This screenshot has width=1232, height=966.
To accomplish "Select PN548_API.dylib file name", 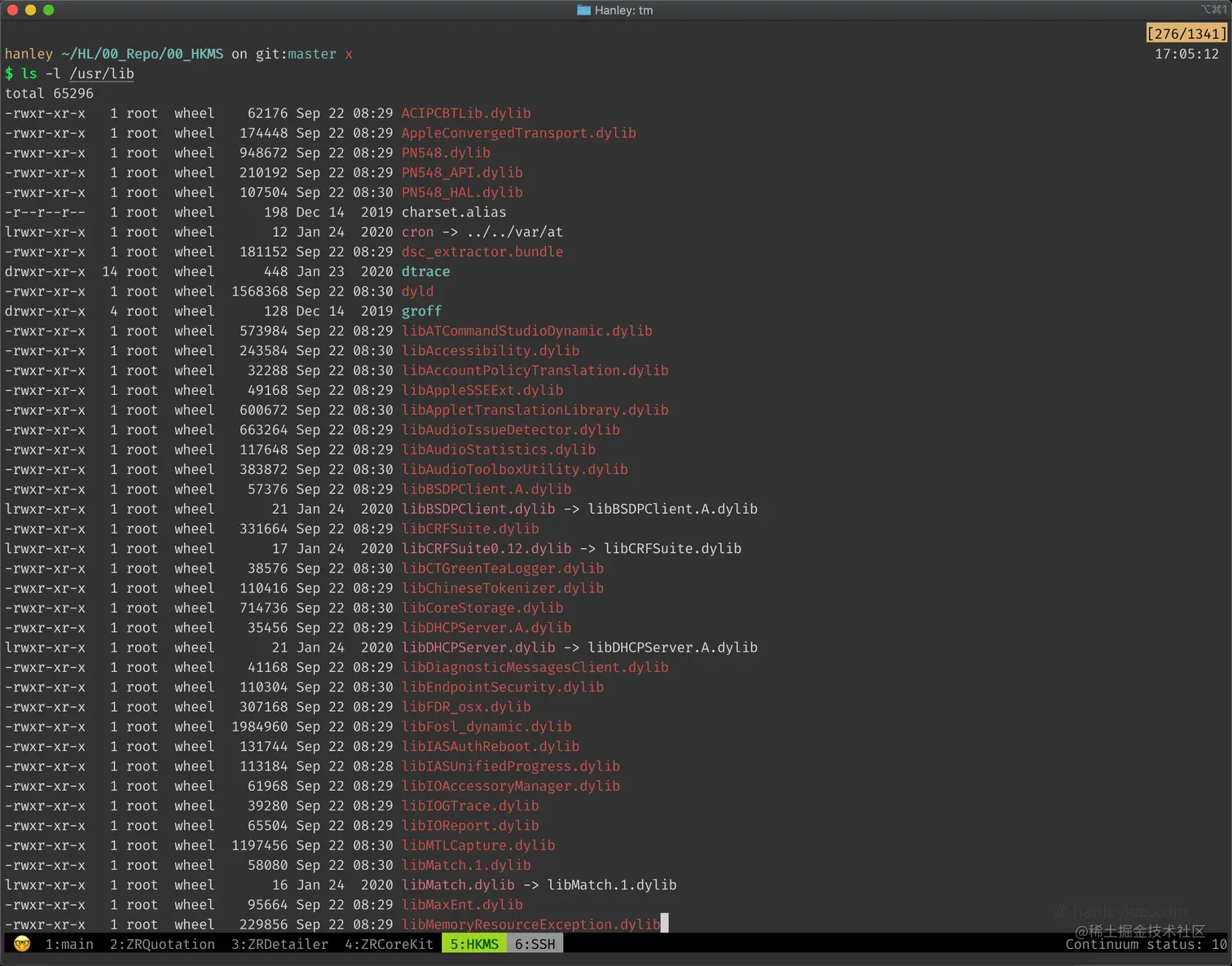I will pyautogui.click(x=462, y=173).
